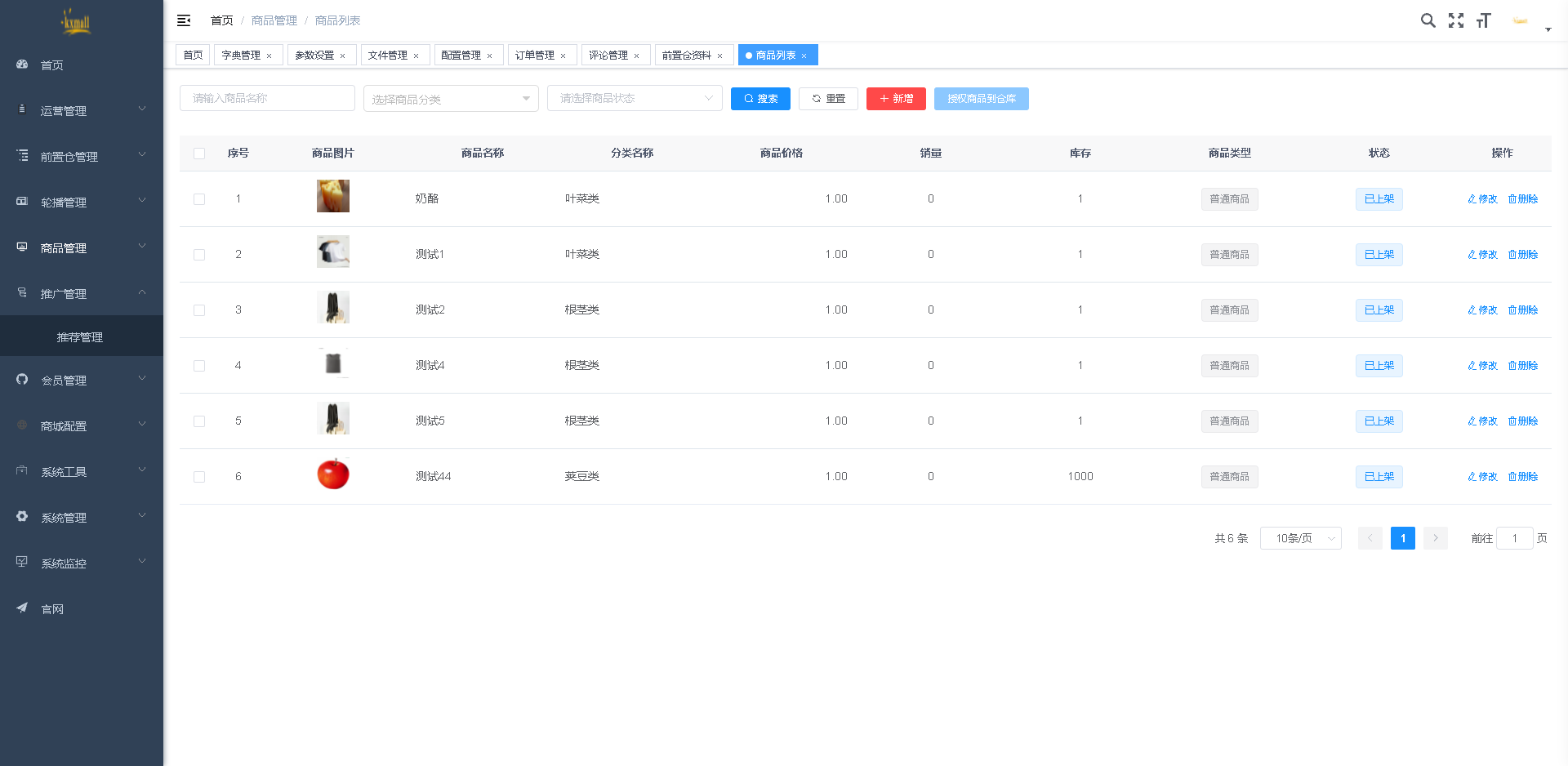
Task: Collapse the sidebar via hamburger icon
Action: tap(183, 20)
